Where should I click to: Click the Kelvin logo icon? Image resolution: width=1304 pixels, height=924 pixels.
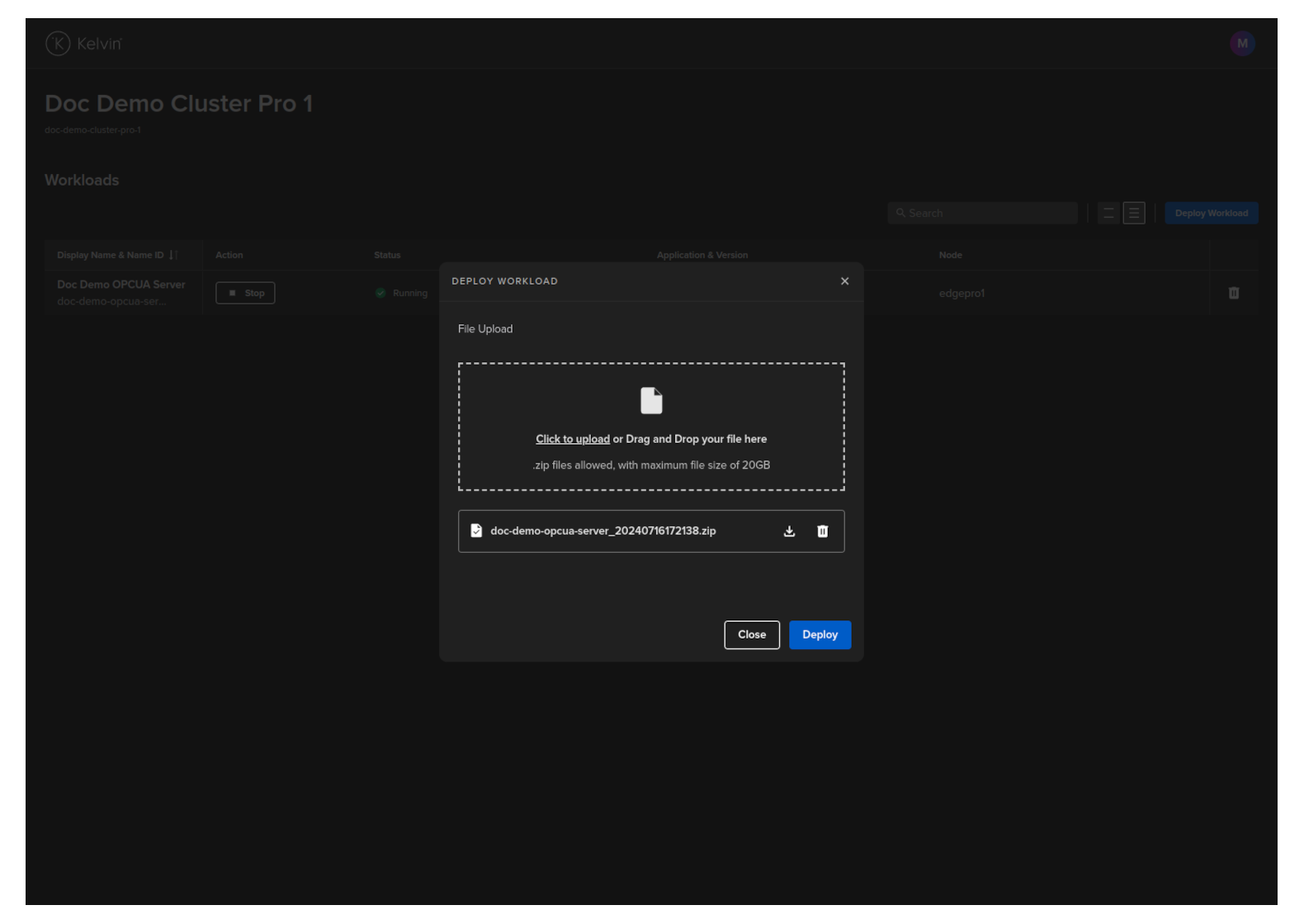(58, 44)
